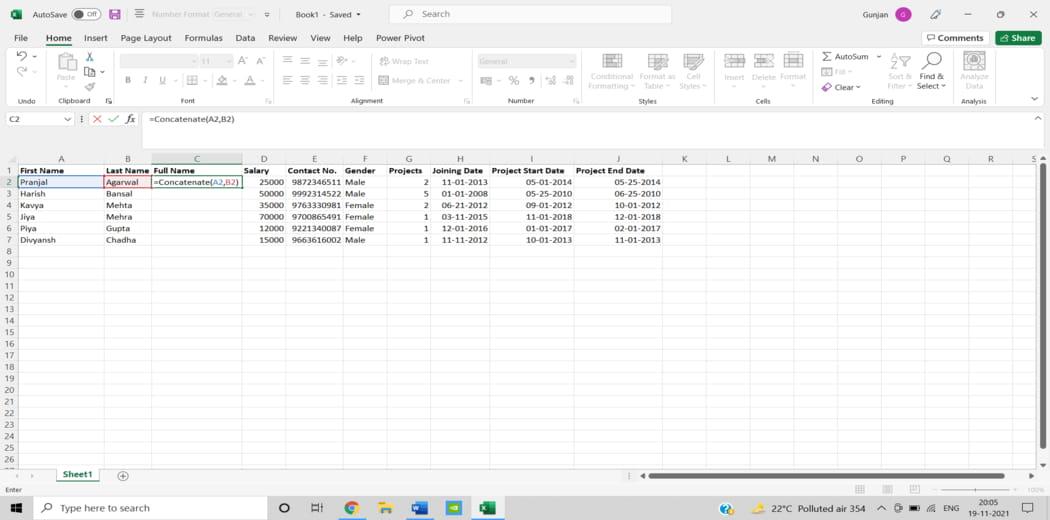Viewport: 1050px width, 520px height.
Task: Switch to the Insert tab
Action: pyautogui.click(x=96, y=38)
